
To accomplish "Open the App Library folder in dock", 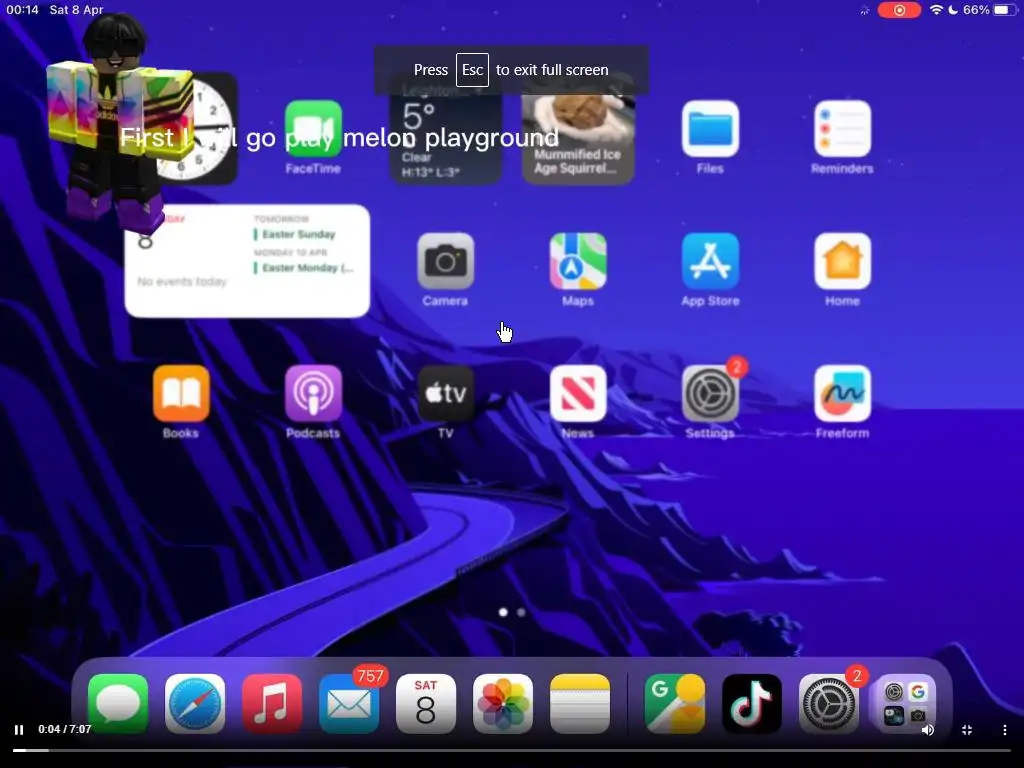I will tap(906, 703).
